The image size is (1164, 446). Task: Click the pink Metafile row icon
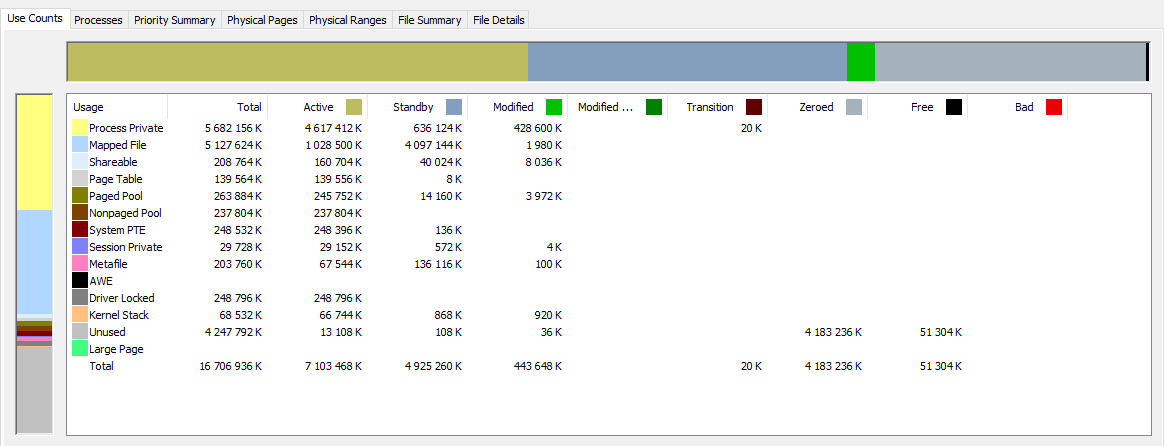coord(80,264)
